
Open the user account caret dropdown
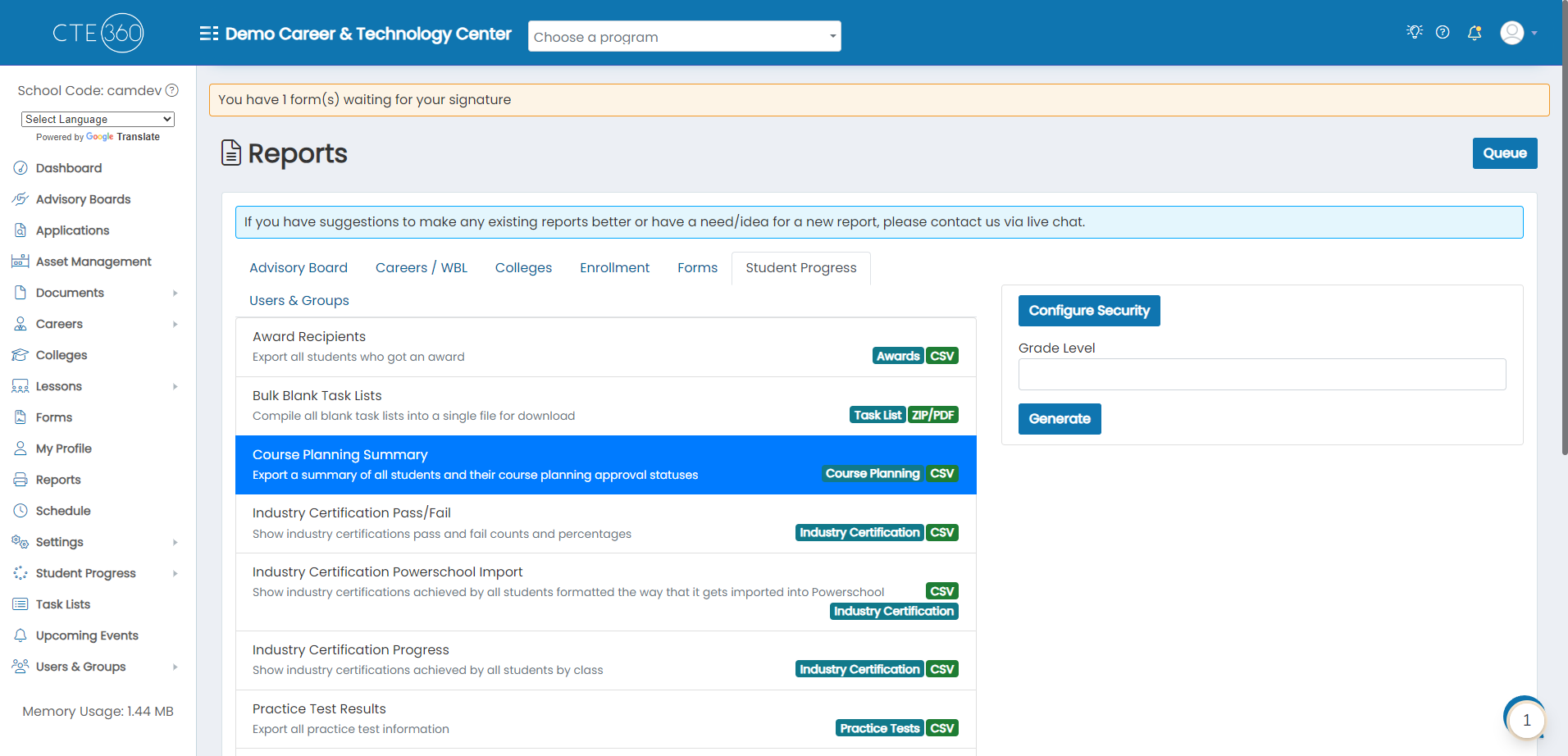[1534, 34]
